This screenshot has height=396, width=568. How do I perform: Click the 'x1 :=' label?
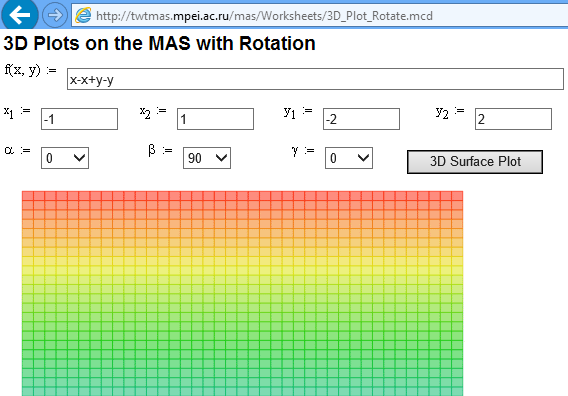click(x=17, y=112)
